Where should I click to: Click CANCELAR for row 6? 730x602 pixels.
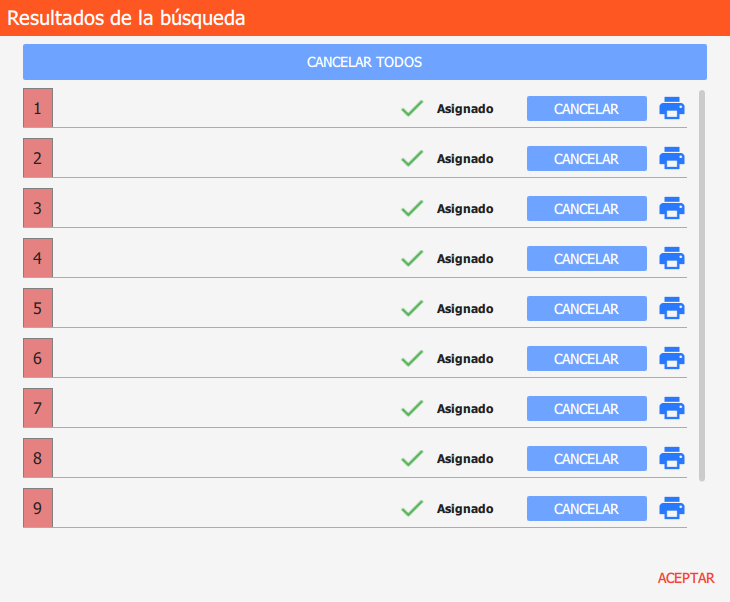pyautogui.click(x=587, y=358)
